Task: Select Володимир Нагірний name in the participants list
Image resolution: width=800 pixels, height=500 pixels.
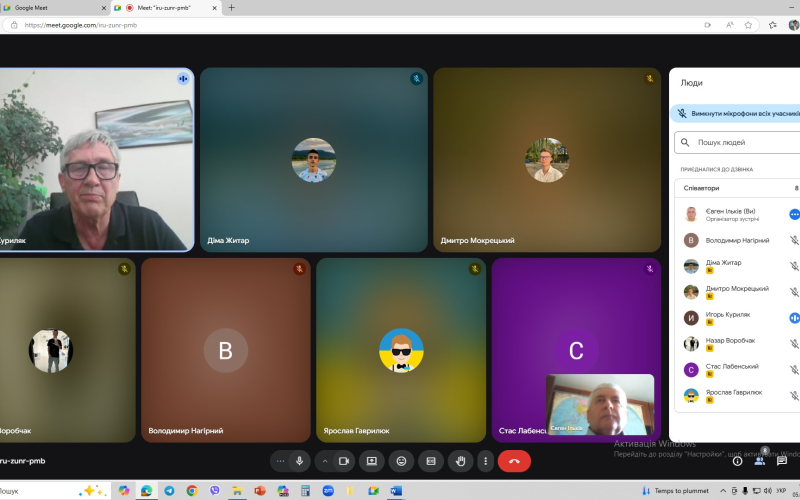Action: [737, 240]
